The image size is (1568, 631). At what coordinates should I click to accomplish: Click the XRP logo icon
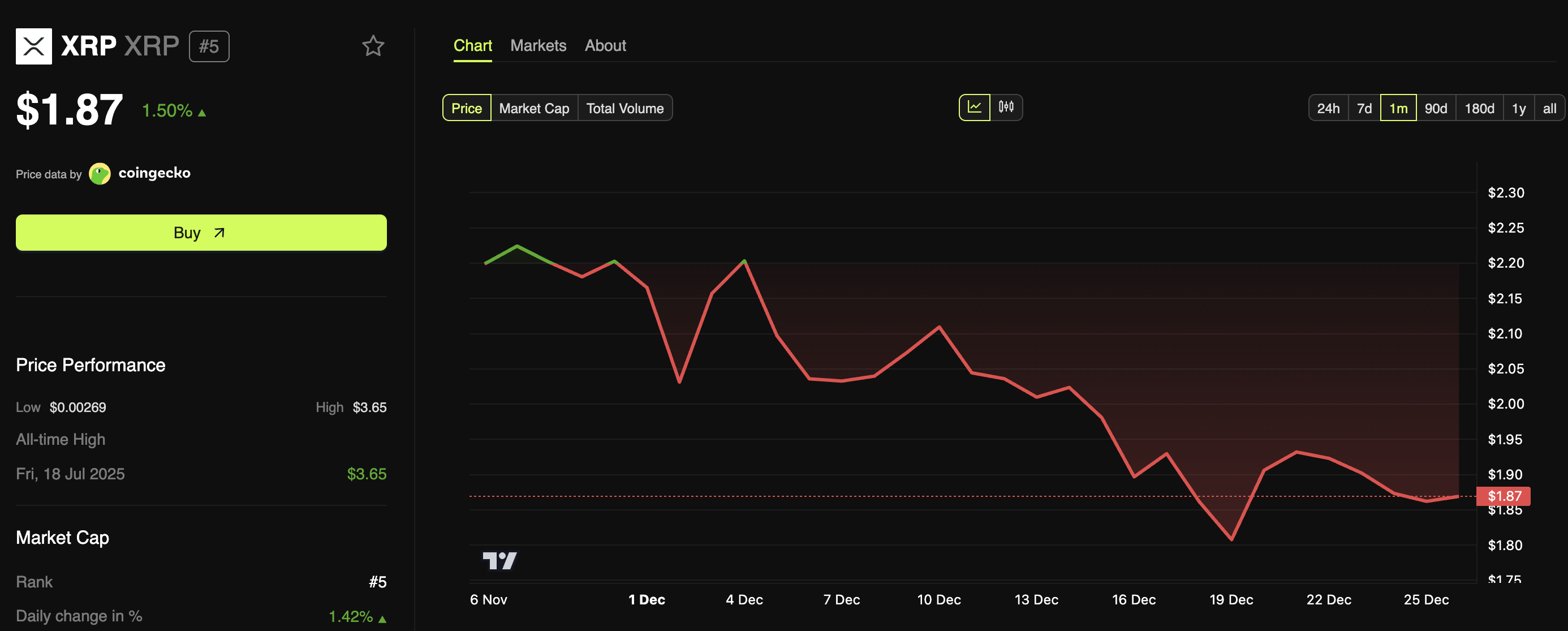pyautogui.click(x=33, y=46)
